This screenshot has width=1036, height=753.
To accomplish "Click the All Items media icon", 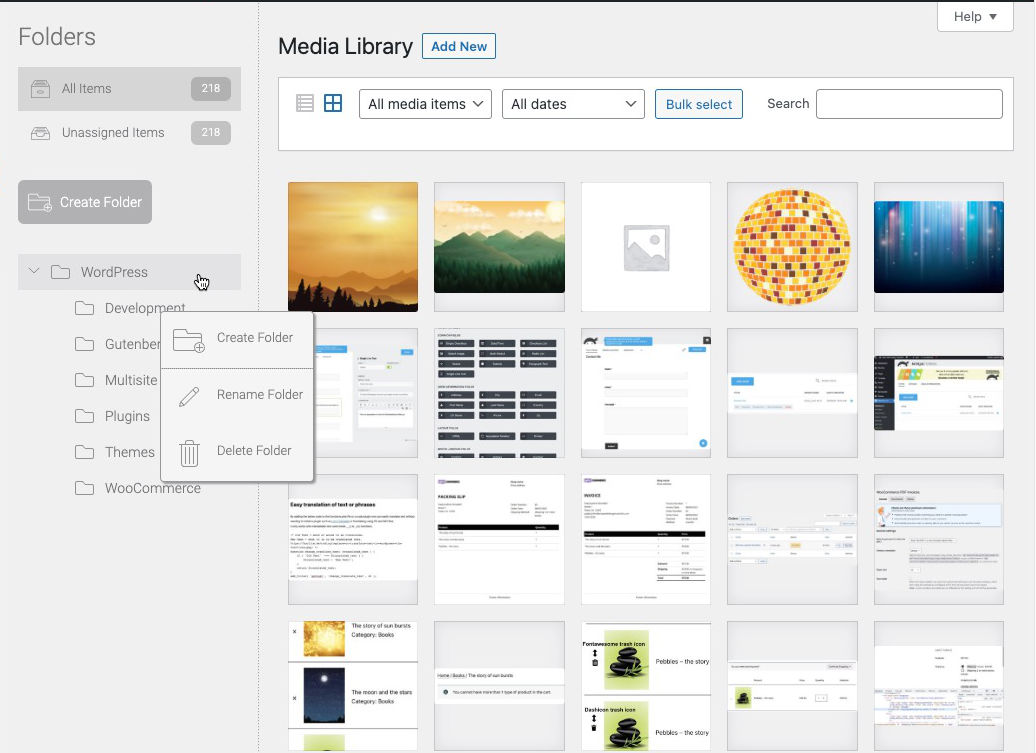I will click(40, 88).
